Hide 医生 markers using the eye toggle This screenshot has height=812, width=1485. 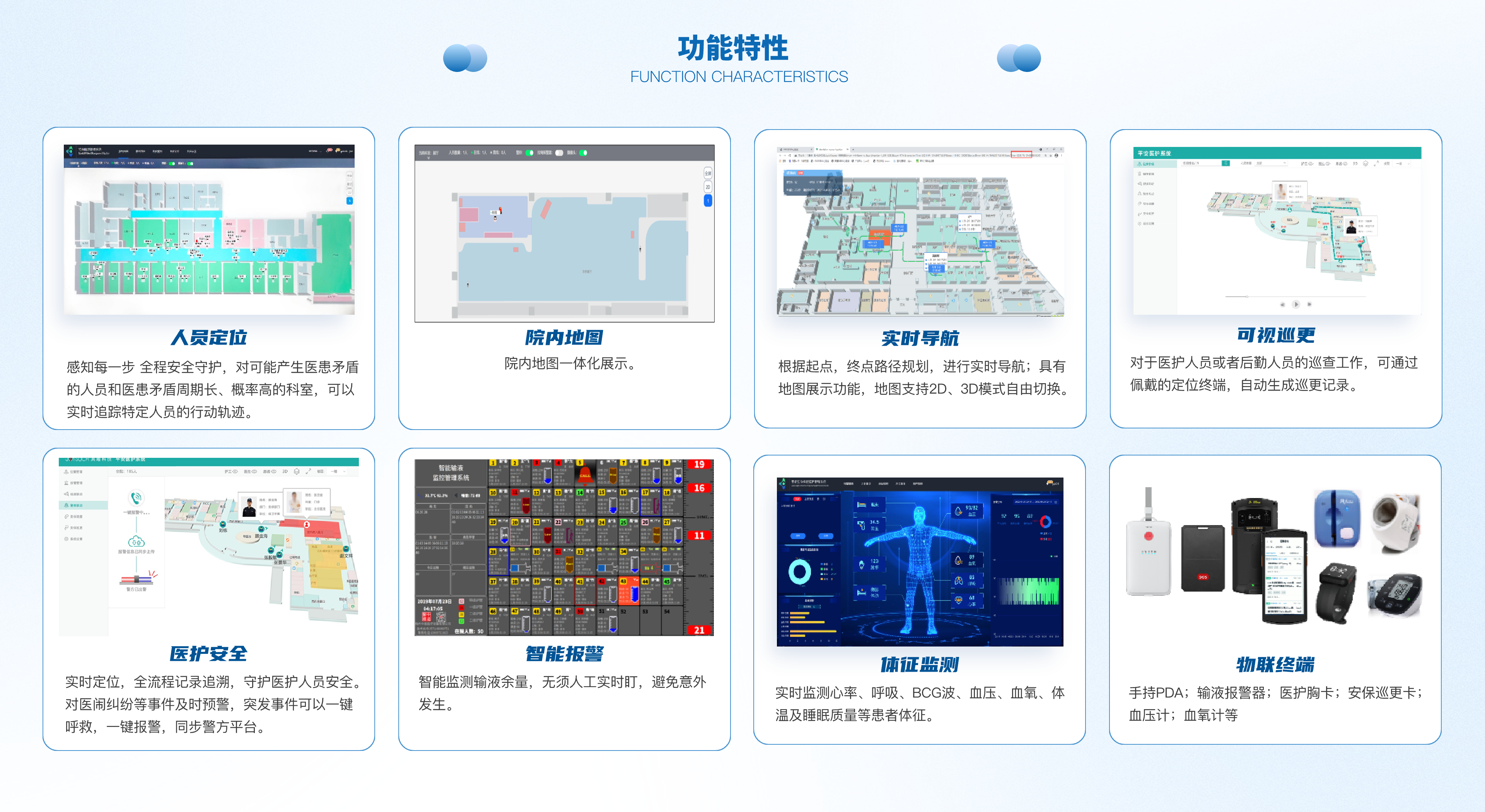255,471
